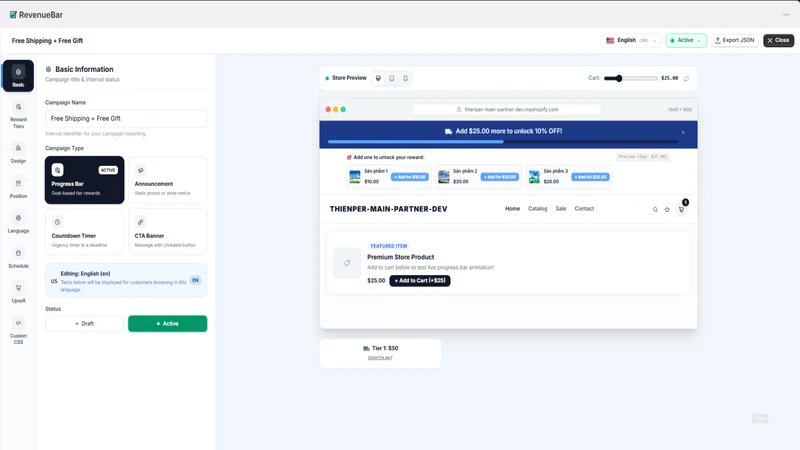The width and height of the screenshot is (800, 450).
Task: Open the English language dropdown
Action: click(x=631, y=40)
